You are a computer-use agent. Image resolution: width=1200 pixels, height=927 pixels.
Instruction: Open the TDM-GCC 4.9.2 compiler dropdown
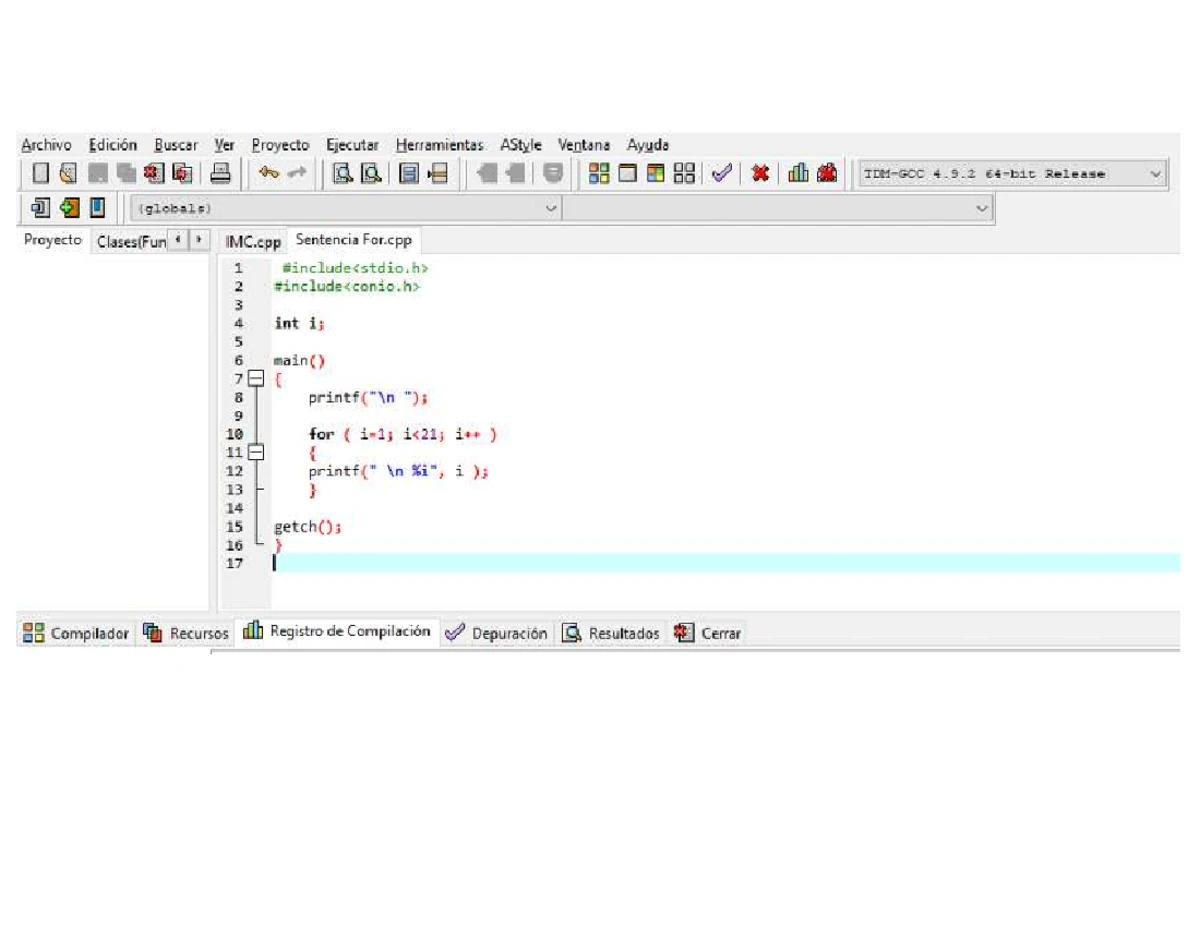click(1011, 174)
